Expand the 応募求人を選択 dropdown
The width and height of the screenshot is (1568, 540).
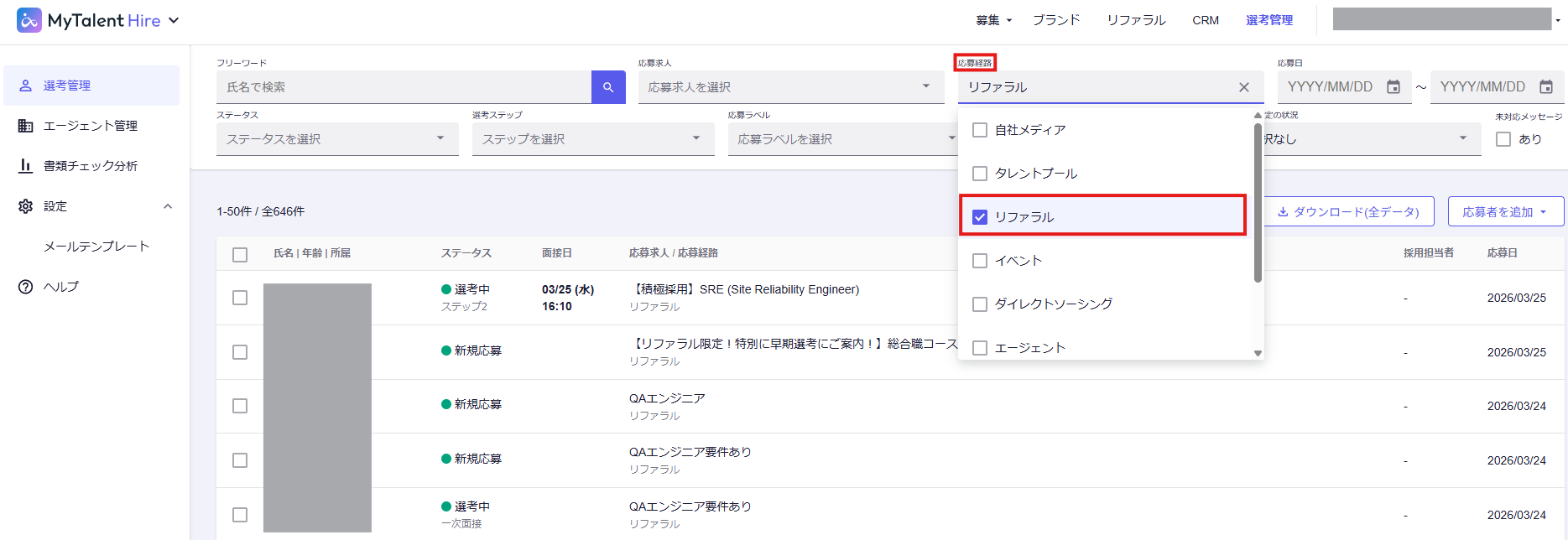(789, 87)
